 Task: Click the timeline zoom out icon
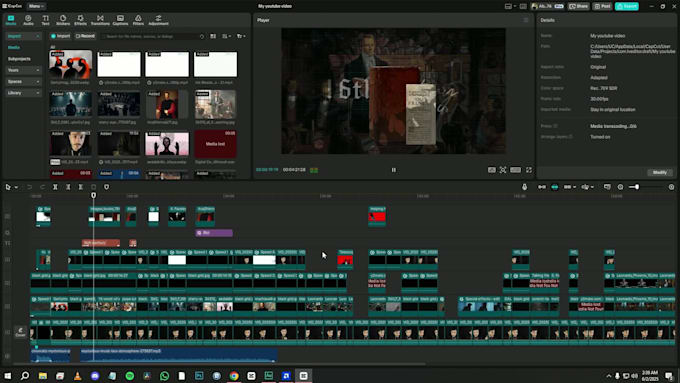(x=621, y=187)
